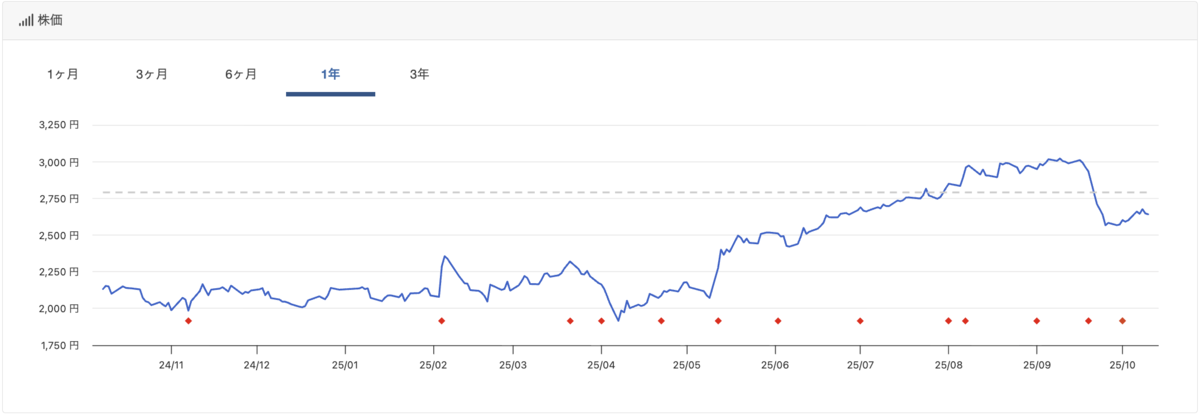This screenshot has width=1200, height=417.
Task: Click the 25/02 date axis label
Action: [433, 365]
